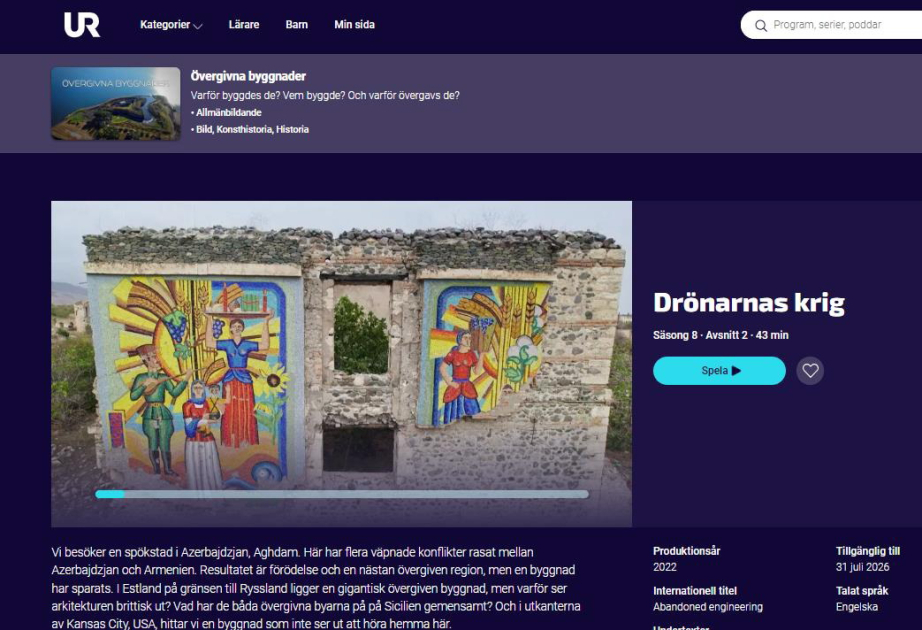Click the UR logo to go home

coord(82,25)
